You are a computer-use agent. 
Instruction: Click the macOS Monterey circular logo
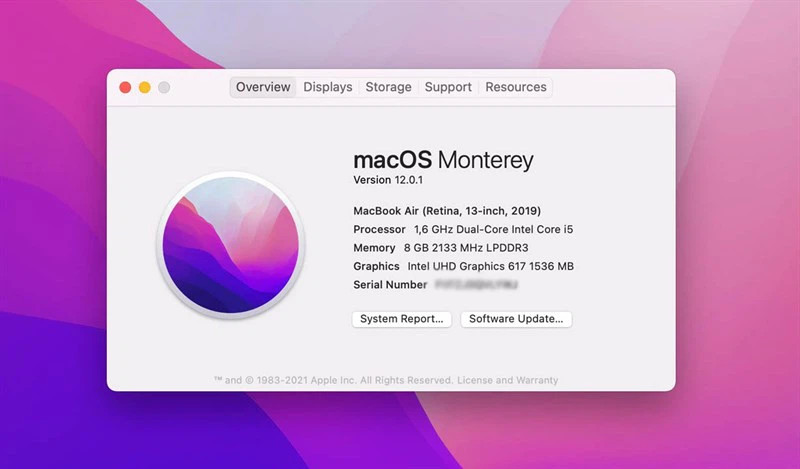tap(231, 245)
